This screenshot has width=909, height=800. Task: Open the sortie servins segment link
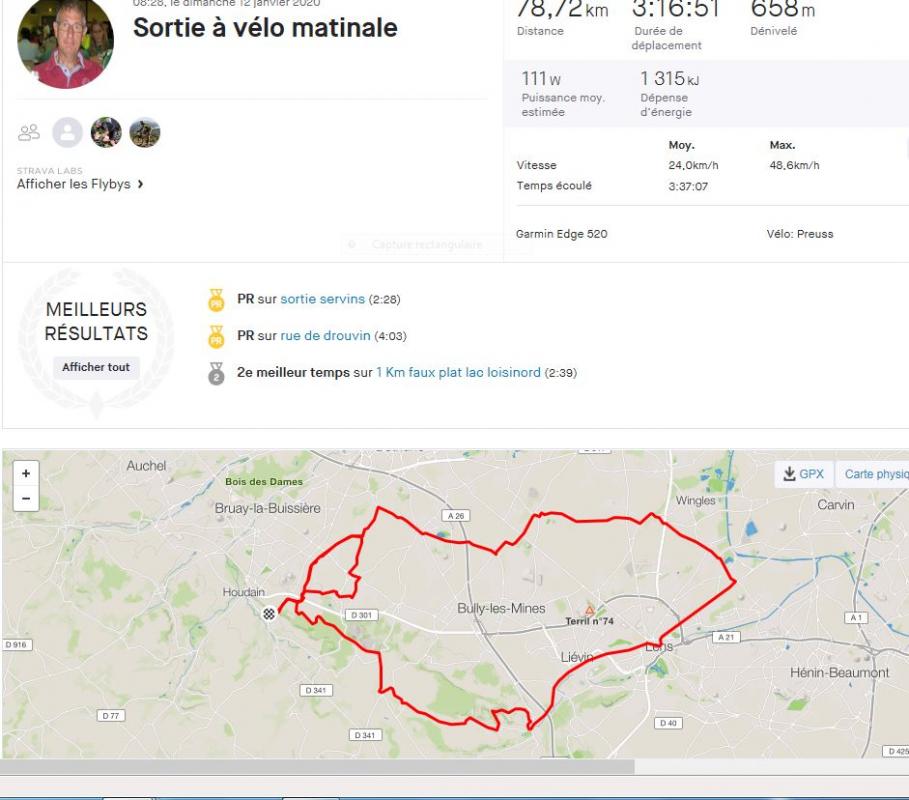(x=322, y=299)
